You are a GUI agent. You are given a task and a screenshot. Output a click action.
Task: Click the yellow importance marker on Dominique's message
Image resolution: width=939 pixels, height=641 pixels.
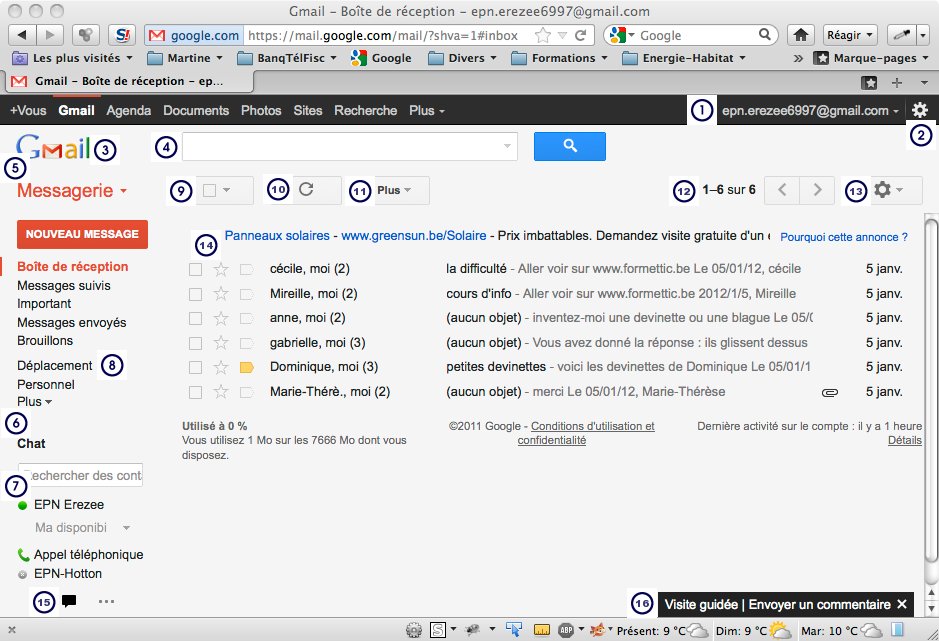(x=247, y=367)
